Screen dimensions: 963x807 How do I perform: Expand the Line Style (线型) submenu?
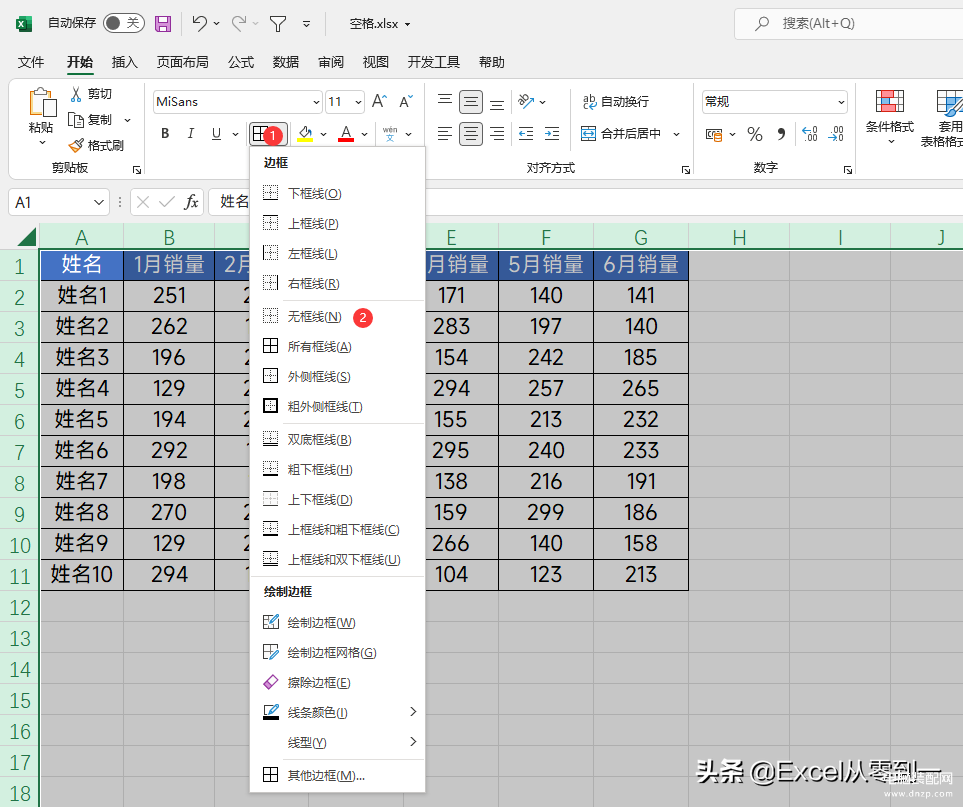(x=413, y=741)
